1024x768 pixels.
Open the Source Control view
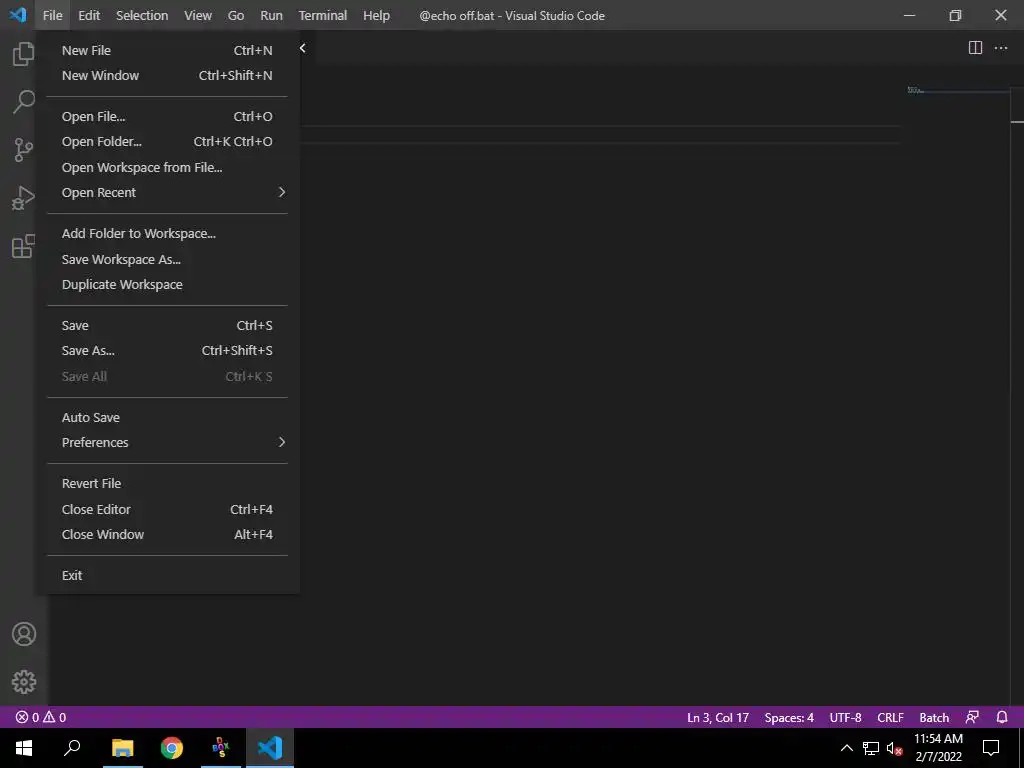(24, 150)
